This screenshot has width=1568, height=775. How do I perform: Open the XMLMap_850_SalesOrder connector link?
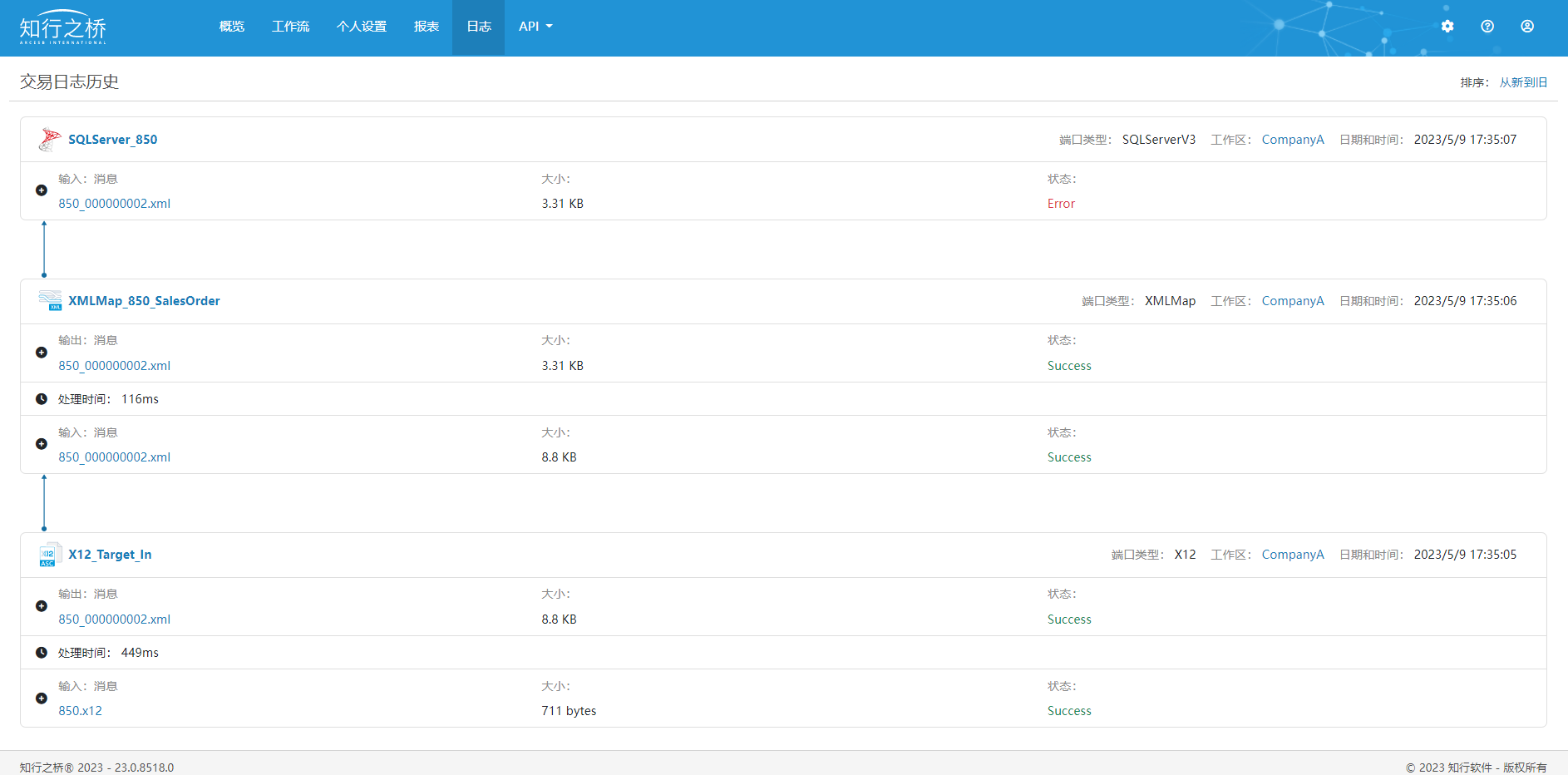tap(144, 301)
